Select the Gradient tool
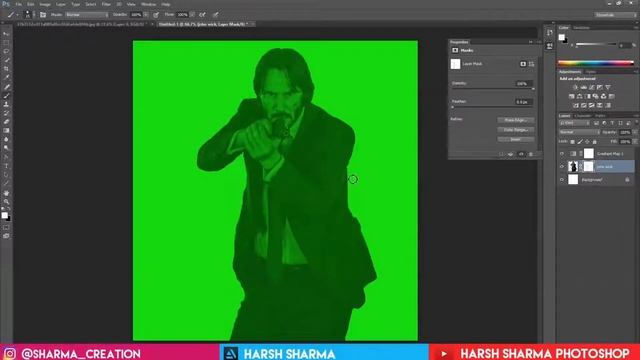640x360 pixels. pos(6,131)
